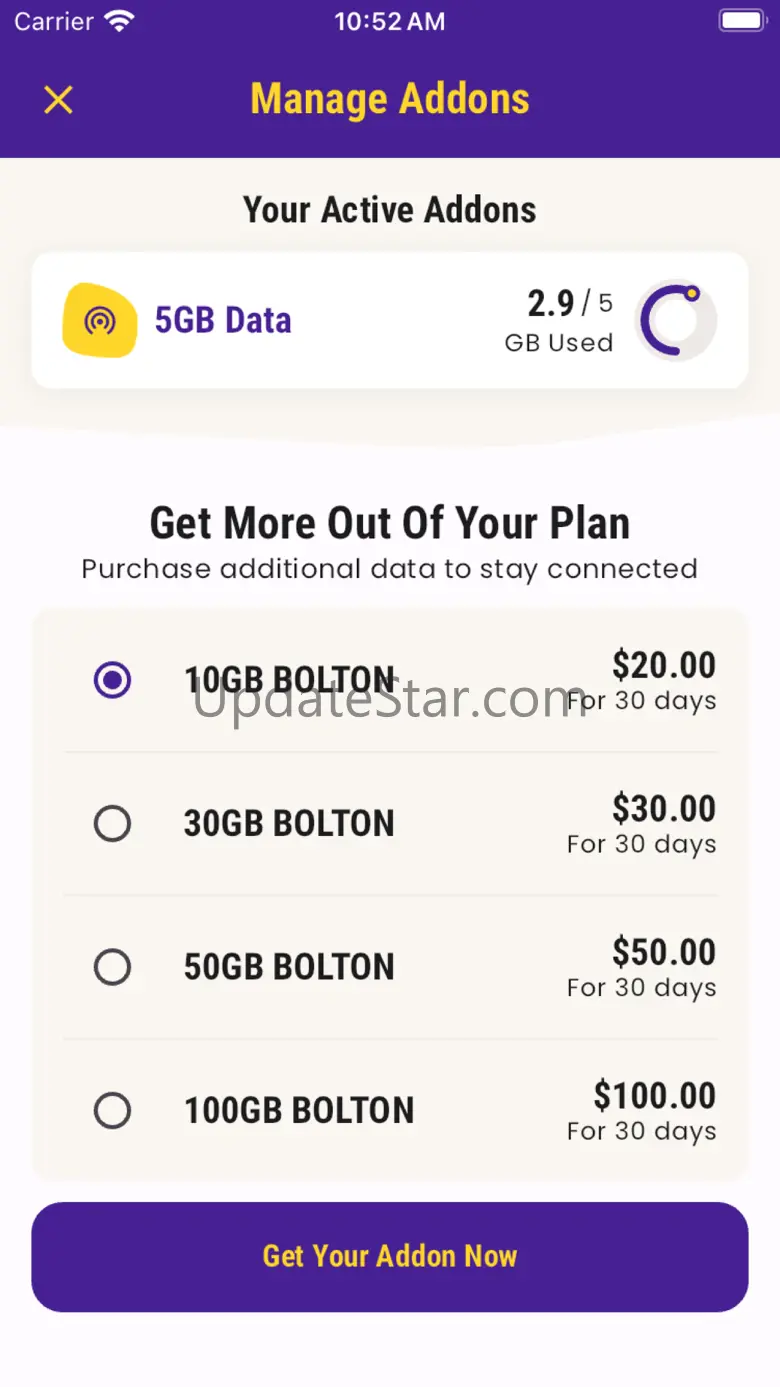
Task: Tap the $20.00 price for 10GB
Action: coord(664,666)
